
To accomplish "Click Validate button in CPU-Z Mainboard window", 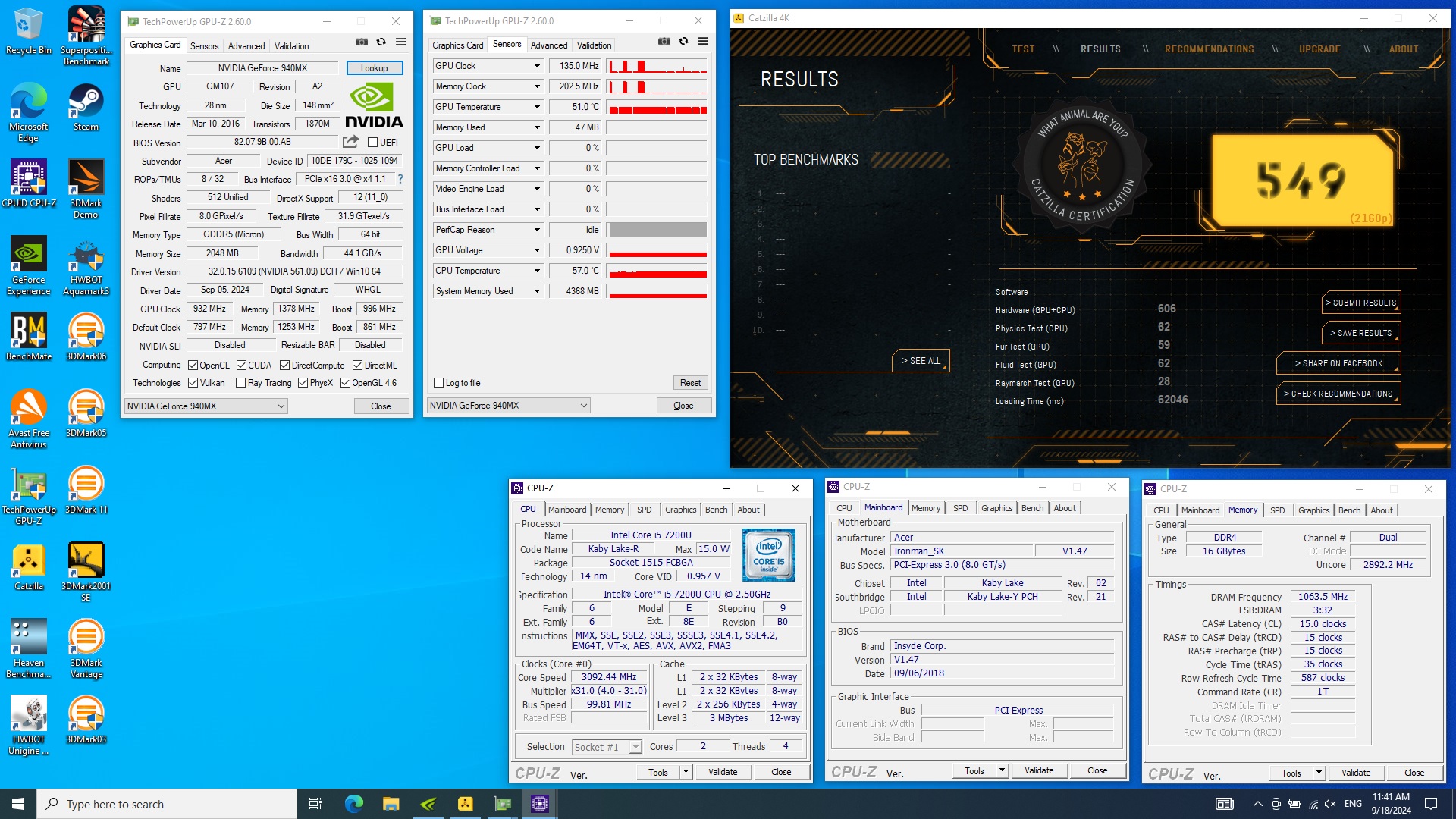I will [1039, 770].
